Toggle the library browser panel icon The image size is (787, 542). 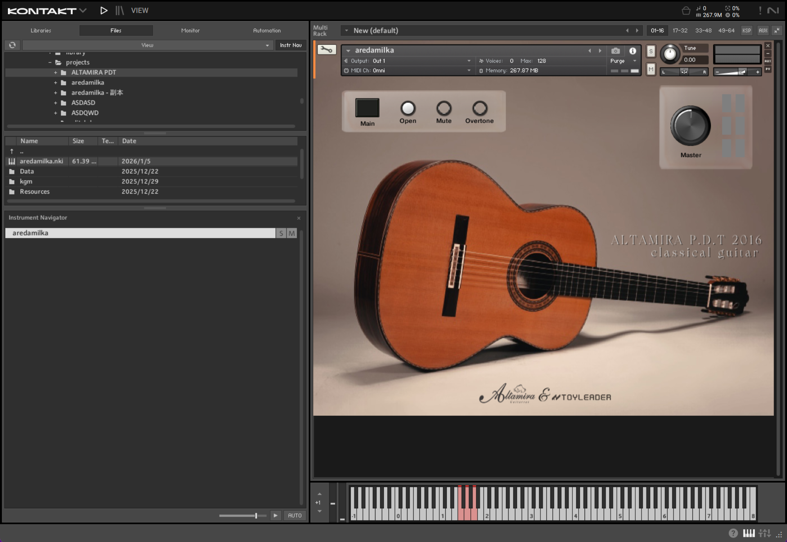pyautogui.click(x=119, y=11)
